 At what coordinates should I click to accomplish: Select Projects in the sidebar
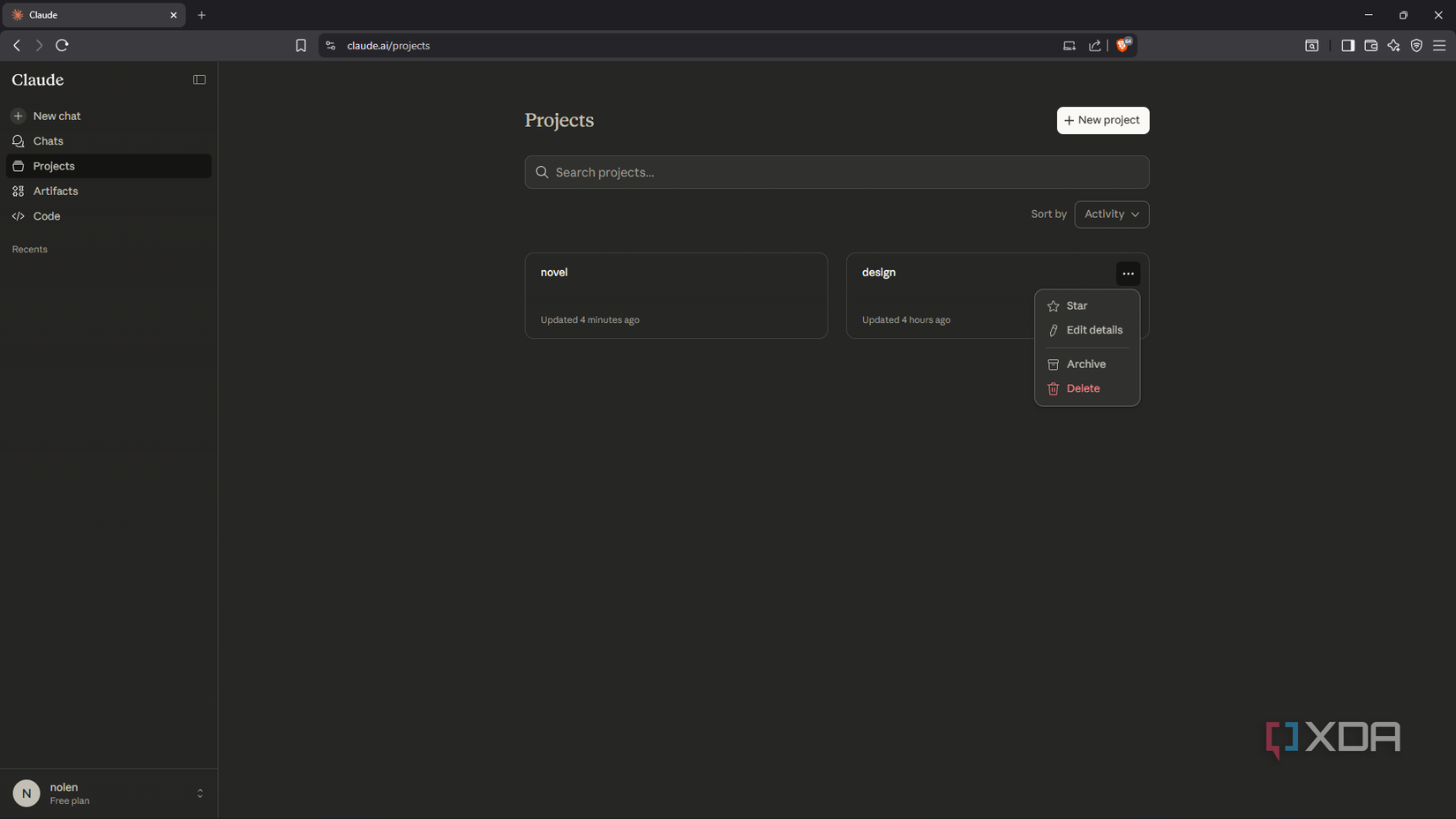tap(109, 166)
